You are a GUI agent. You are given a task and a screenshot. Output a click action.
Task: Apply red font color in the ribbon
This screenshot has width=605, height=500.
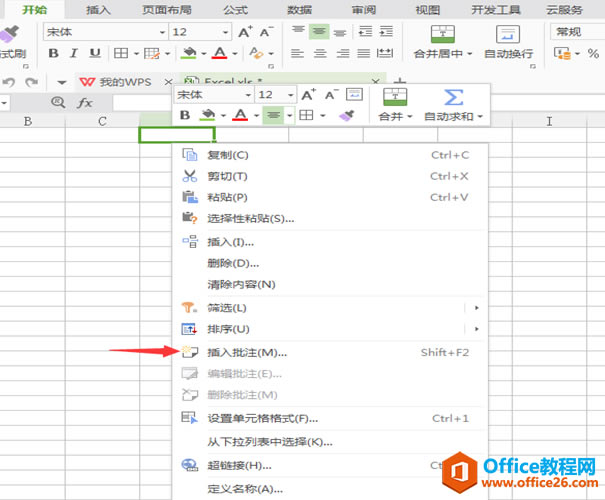(220, 53)
